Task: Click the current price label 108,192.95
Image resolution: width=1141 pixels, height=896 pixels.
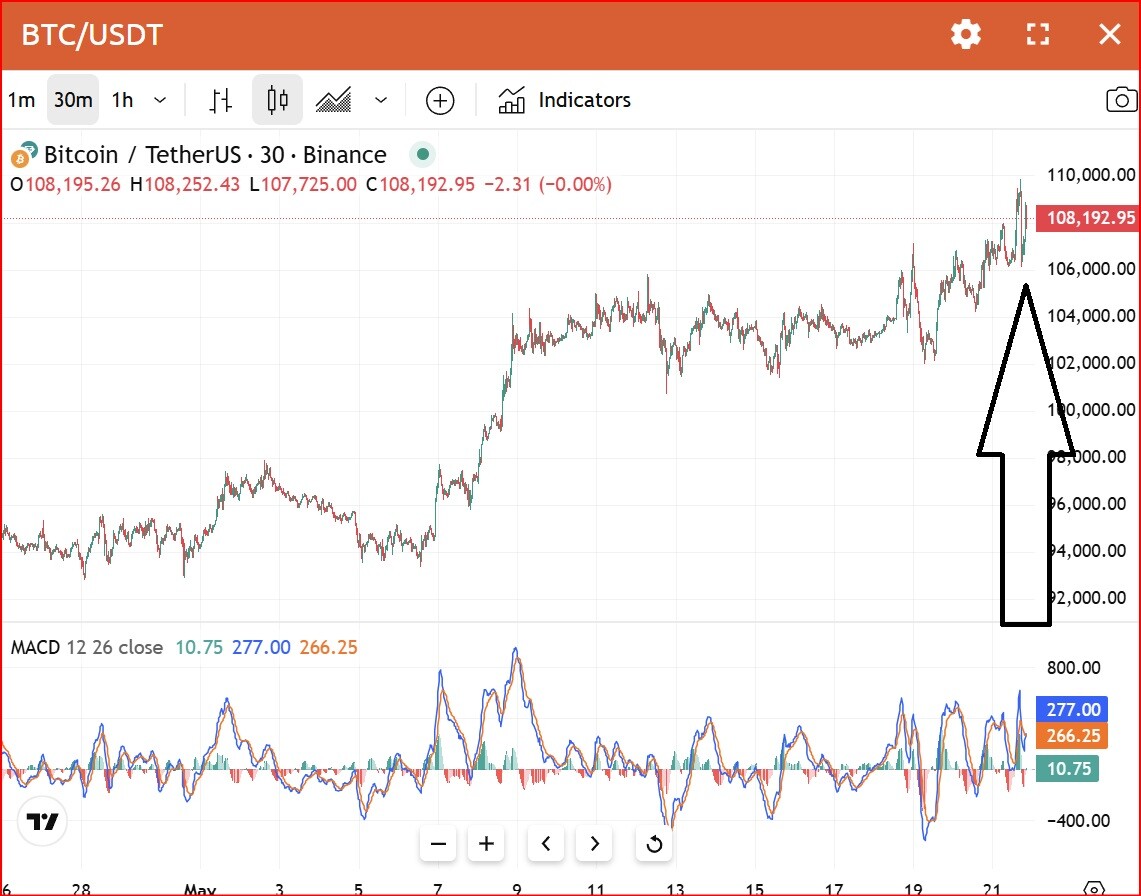Action: coord(1090,218)
